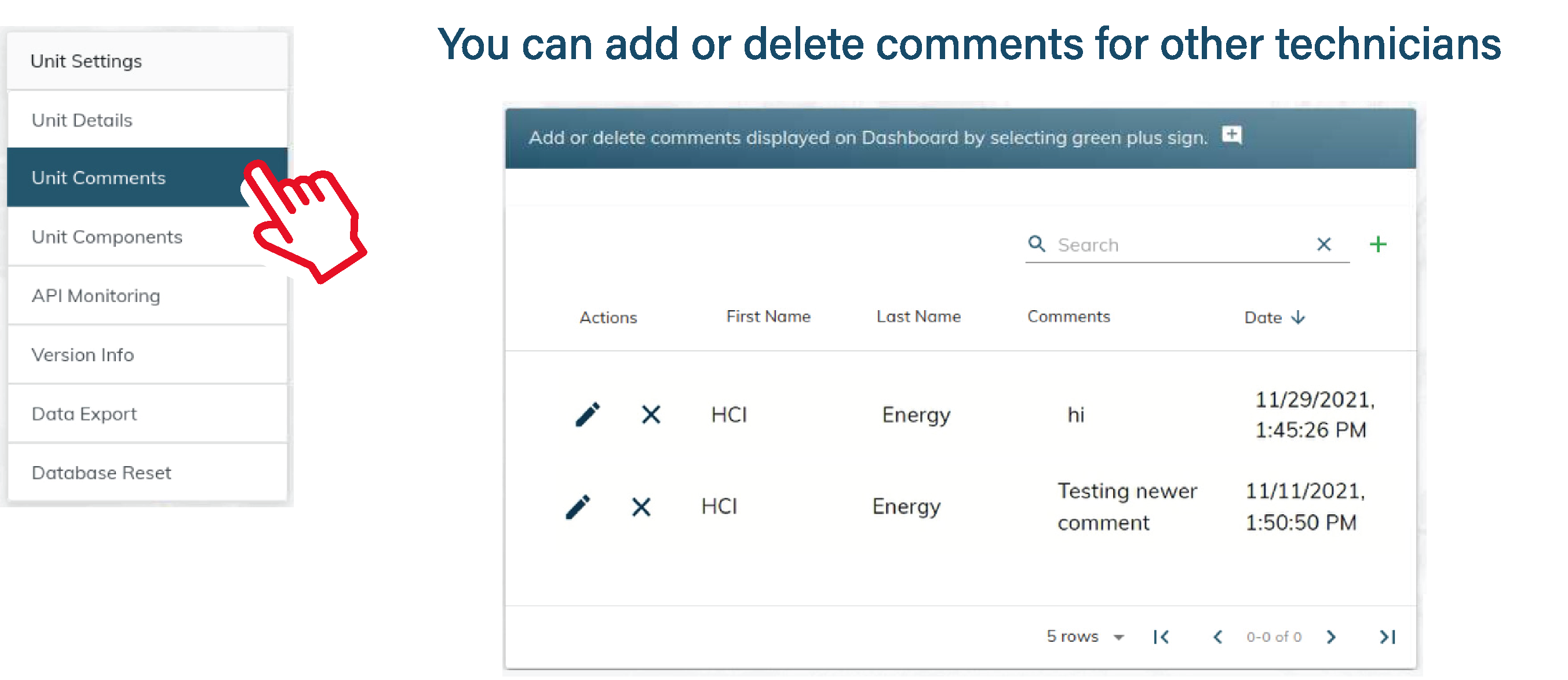Click the clear X icon in search bar

1322,245
